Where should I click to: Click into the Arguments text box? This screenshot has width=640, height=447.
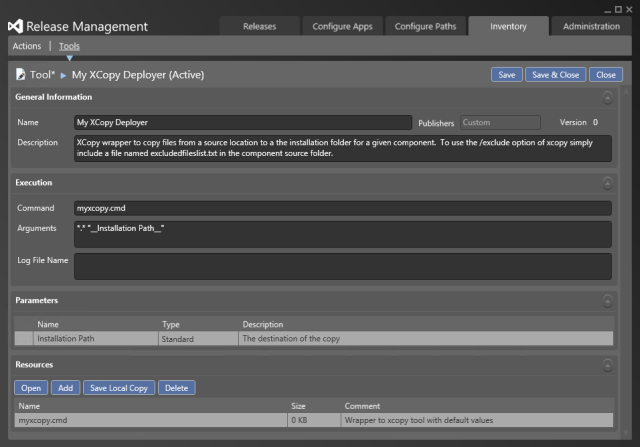[343, 234]
